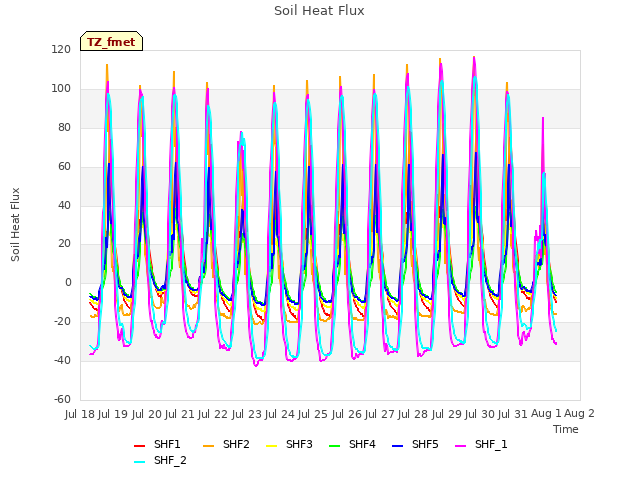
Task: Click the Jul 20 x-axis label
Action: pyautogui.click(x=146, y=414)
